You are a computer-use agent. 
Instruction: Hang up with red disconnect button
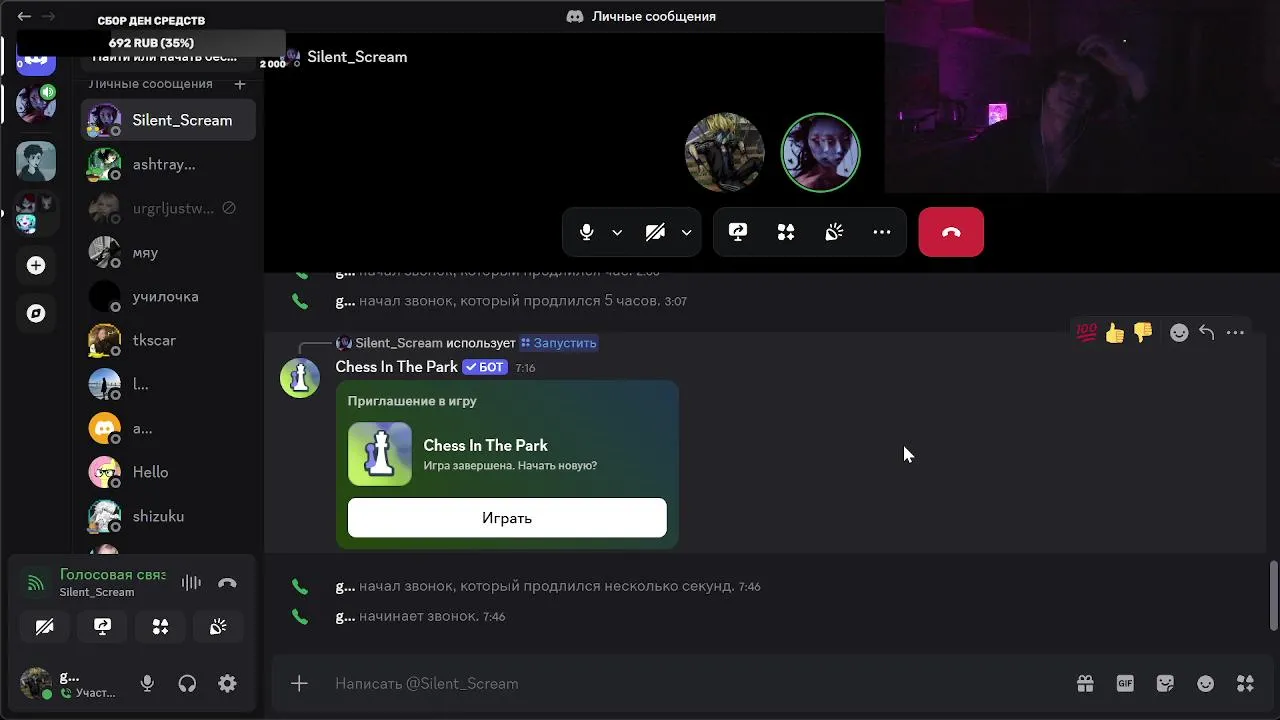(951, 232)
